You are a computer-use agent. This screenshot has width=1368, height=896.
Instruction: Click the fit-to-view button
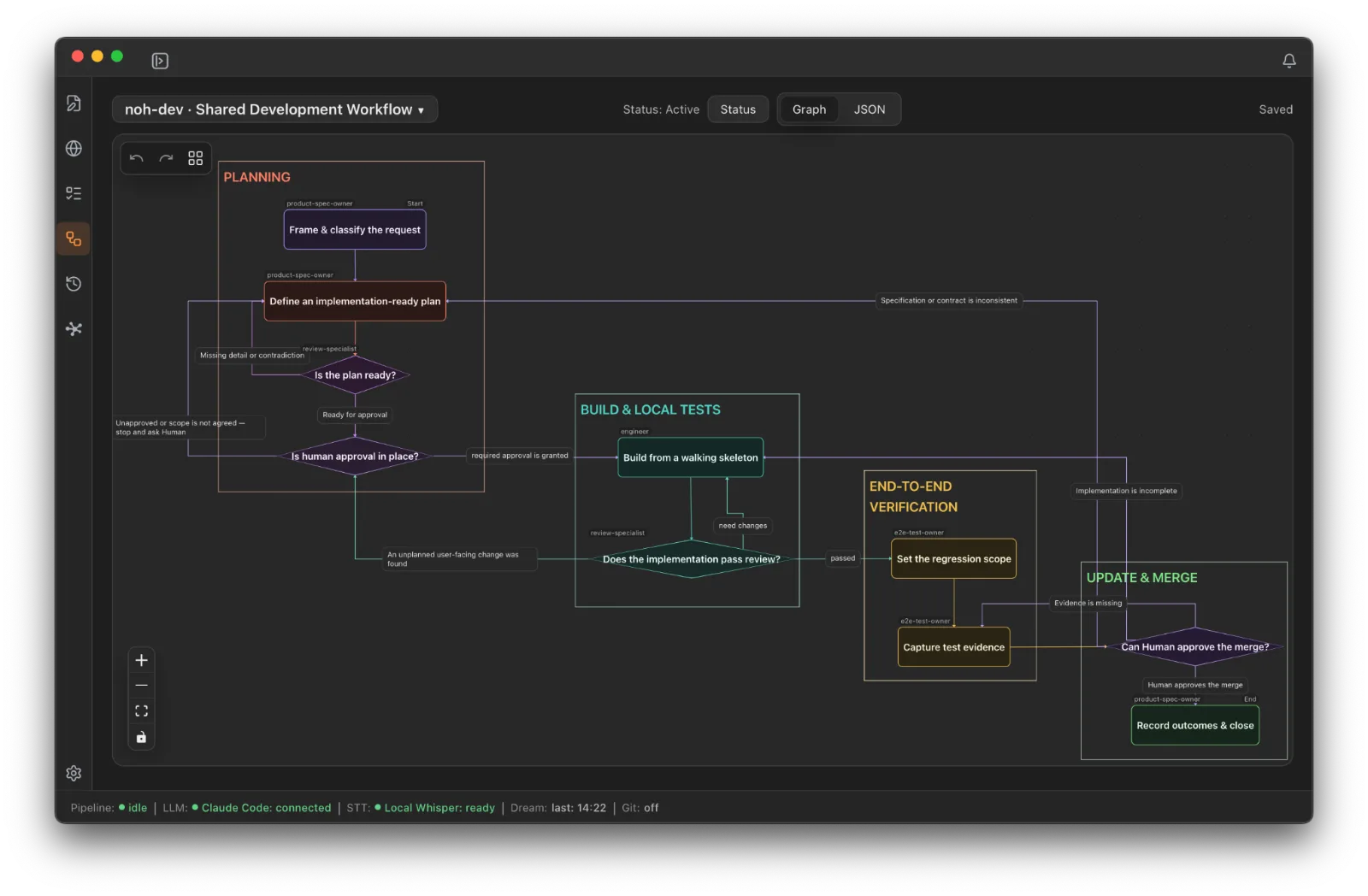point(141,711)
